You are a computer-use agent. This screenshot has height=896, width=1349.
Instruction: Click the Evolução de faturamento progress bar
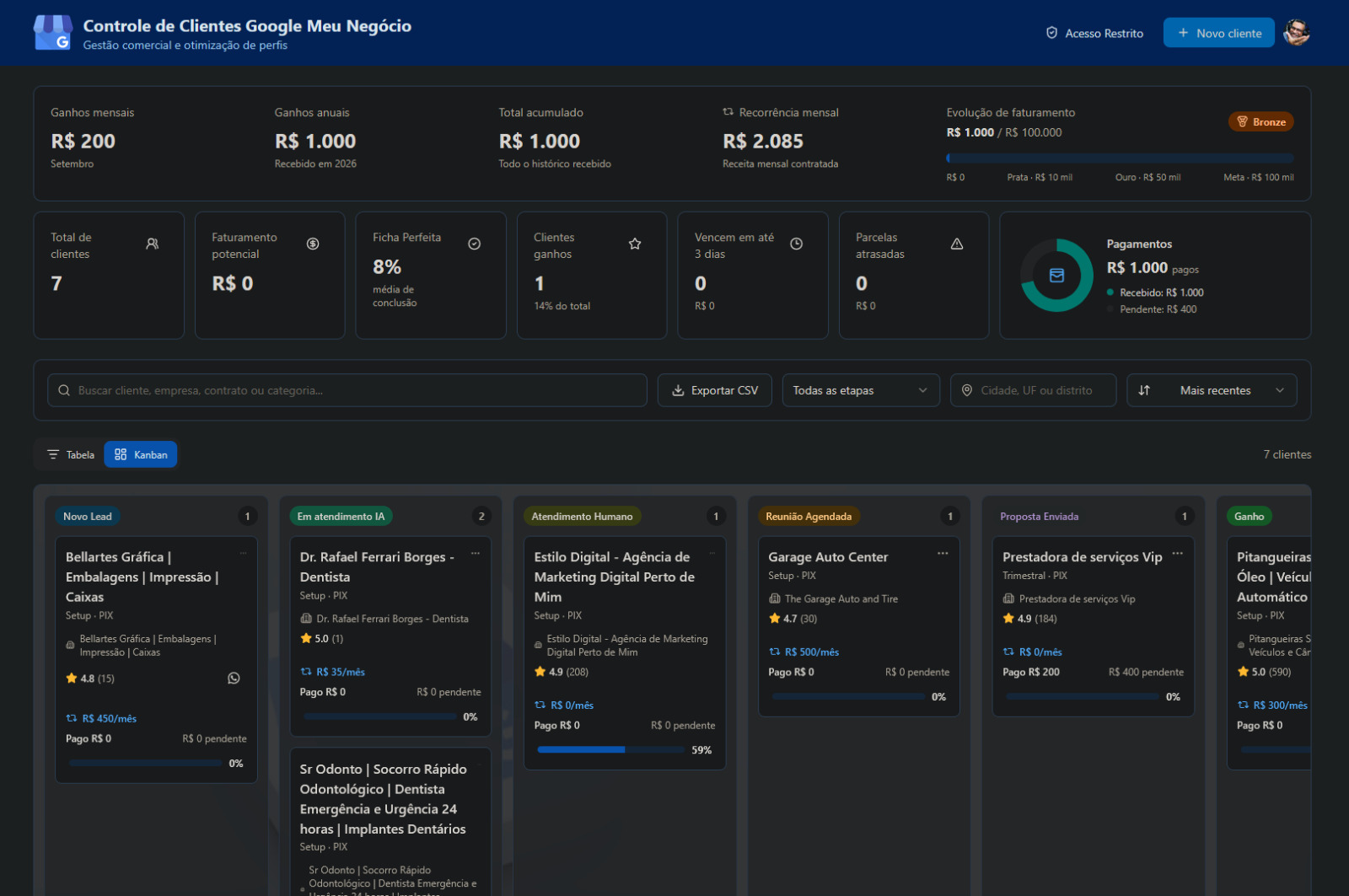pos(1120,158)
